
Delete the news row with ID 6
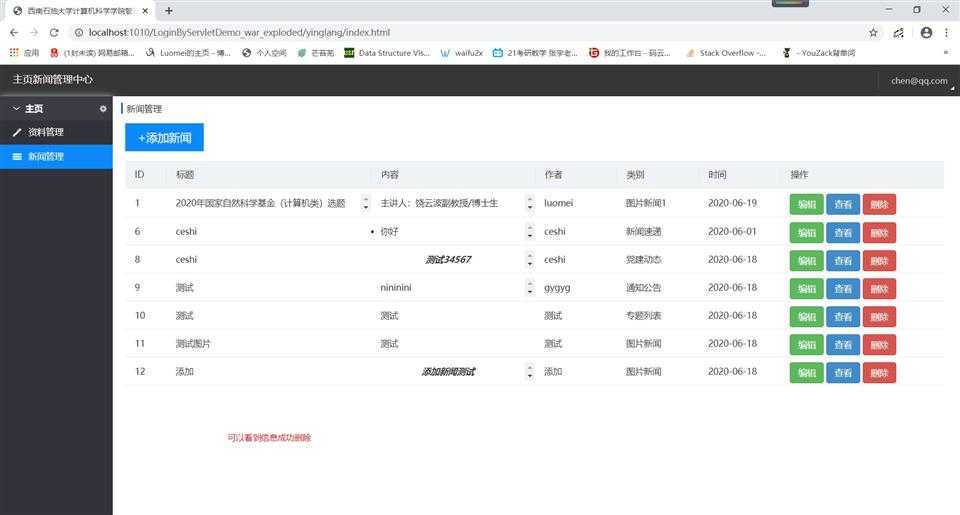(879, 233)
